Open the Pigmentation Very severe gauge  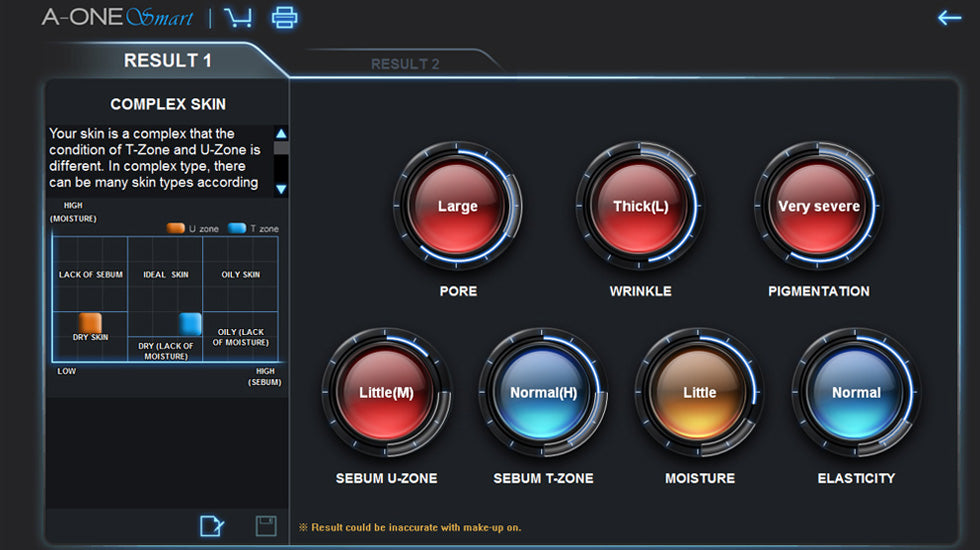[x=818, y=207]
